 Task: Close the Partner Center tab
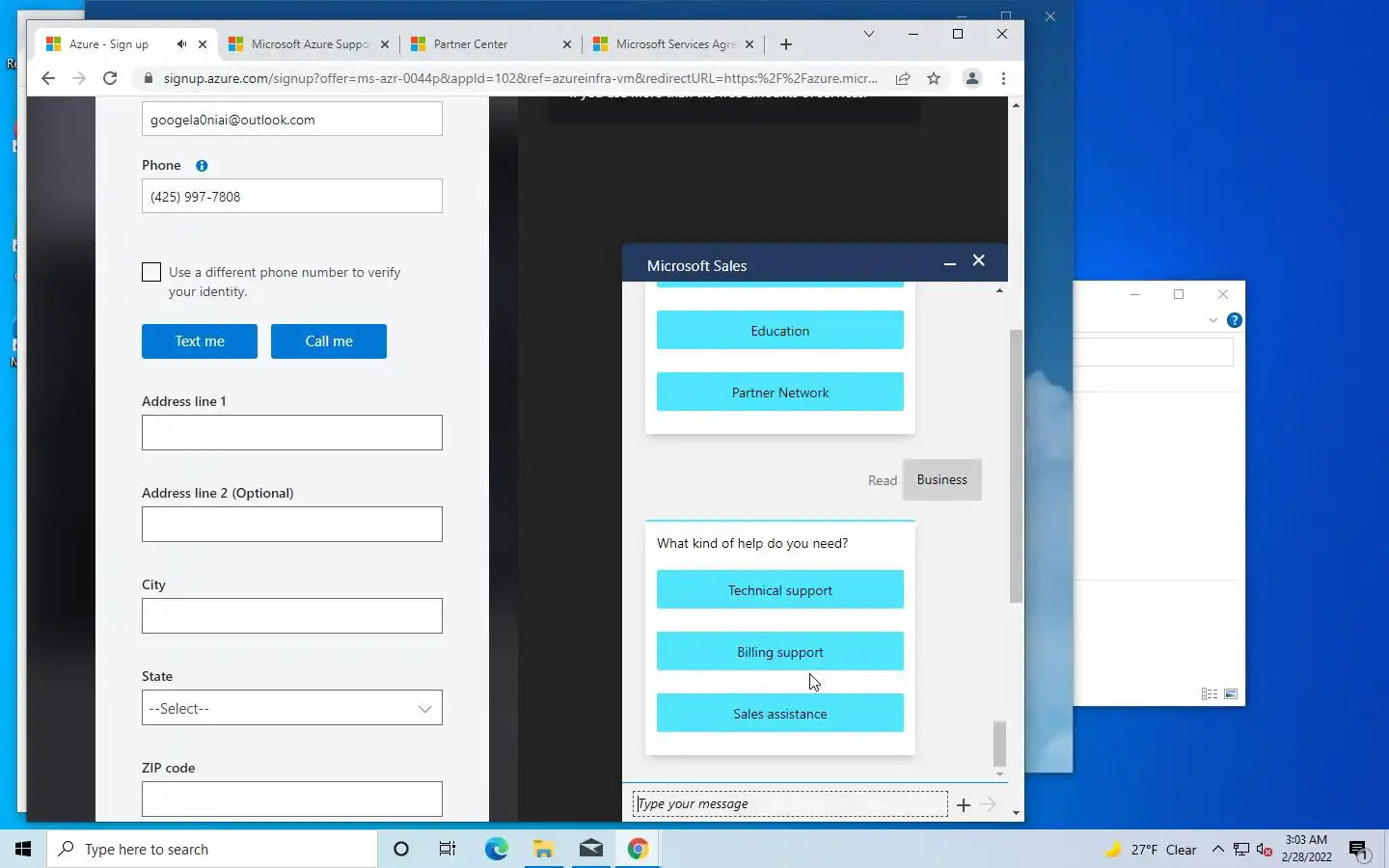click(567, 44)
